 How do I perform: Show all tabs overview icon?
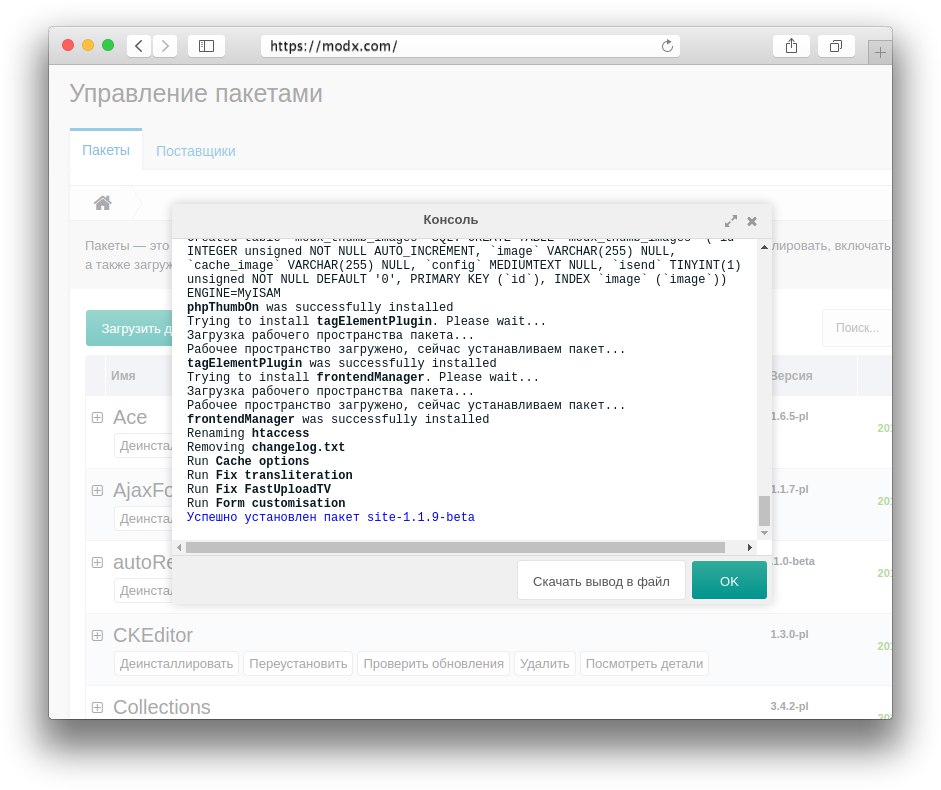[836, 46]
